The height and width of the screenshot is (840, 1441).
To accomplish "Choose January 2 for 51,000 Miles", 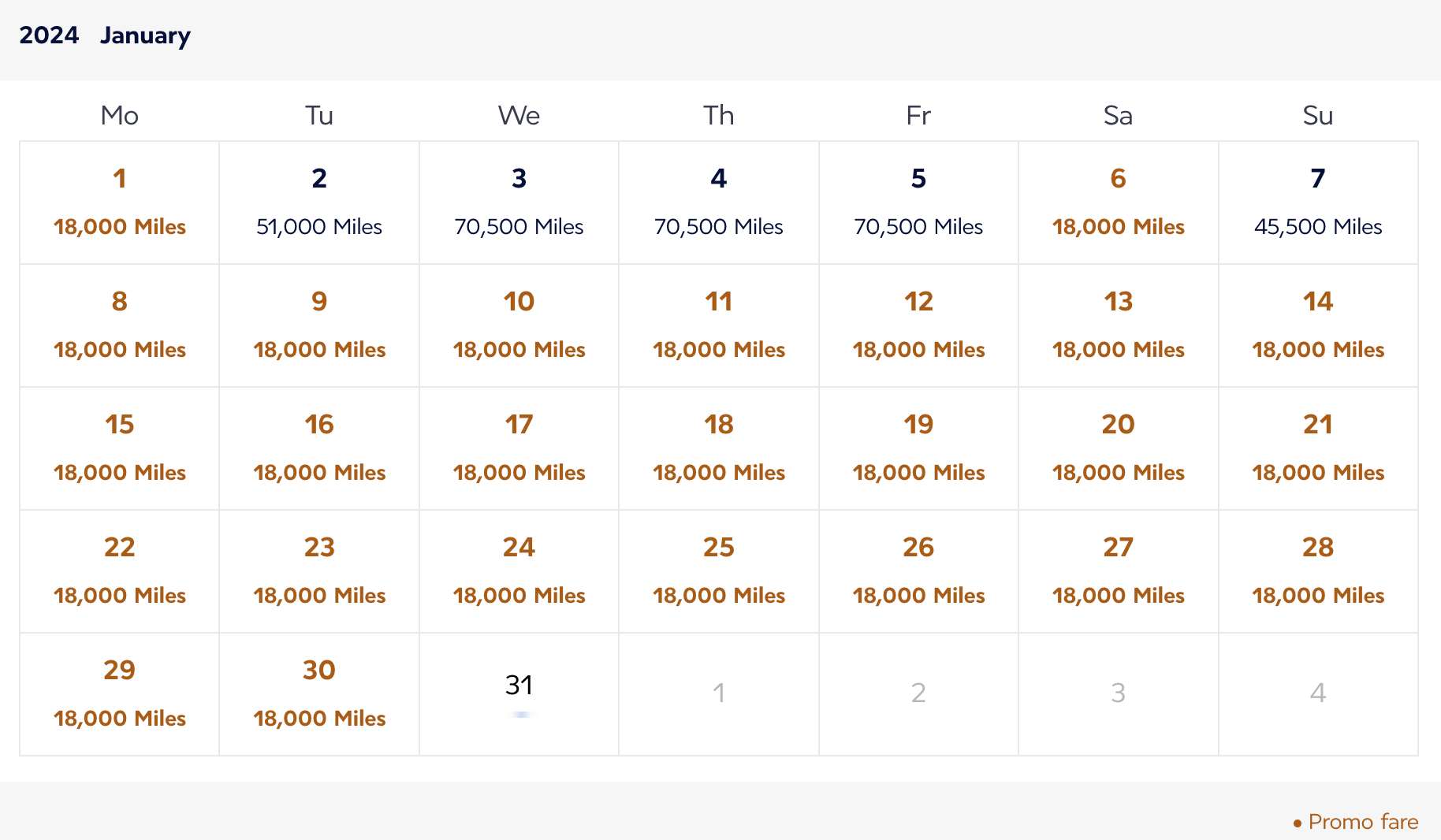I will coord(319,203).
